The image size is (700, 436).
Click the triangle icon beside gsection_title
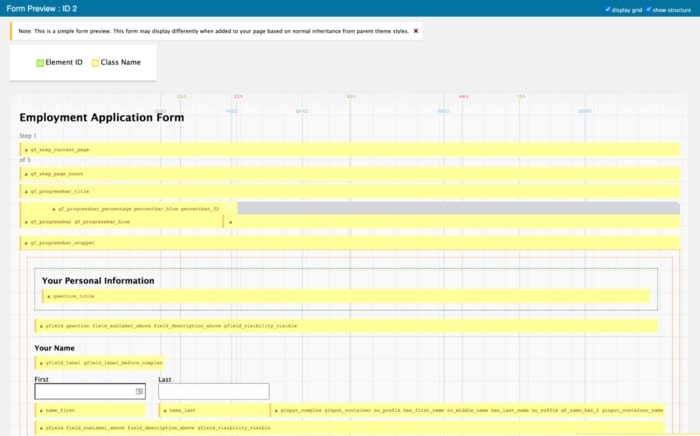49,296
